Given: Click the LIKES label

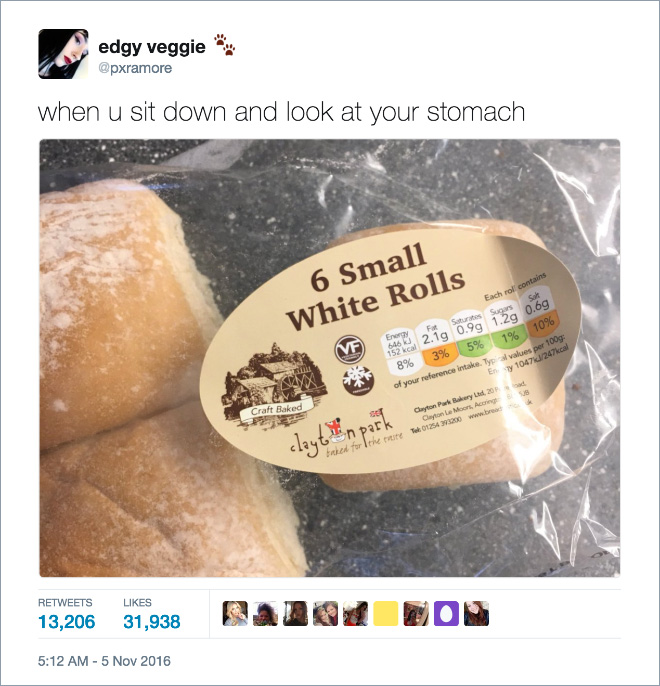Looking at the screenshot, I should (137, 602).
